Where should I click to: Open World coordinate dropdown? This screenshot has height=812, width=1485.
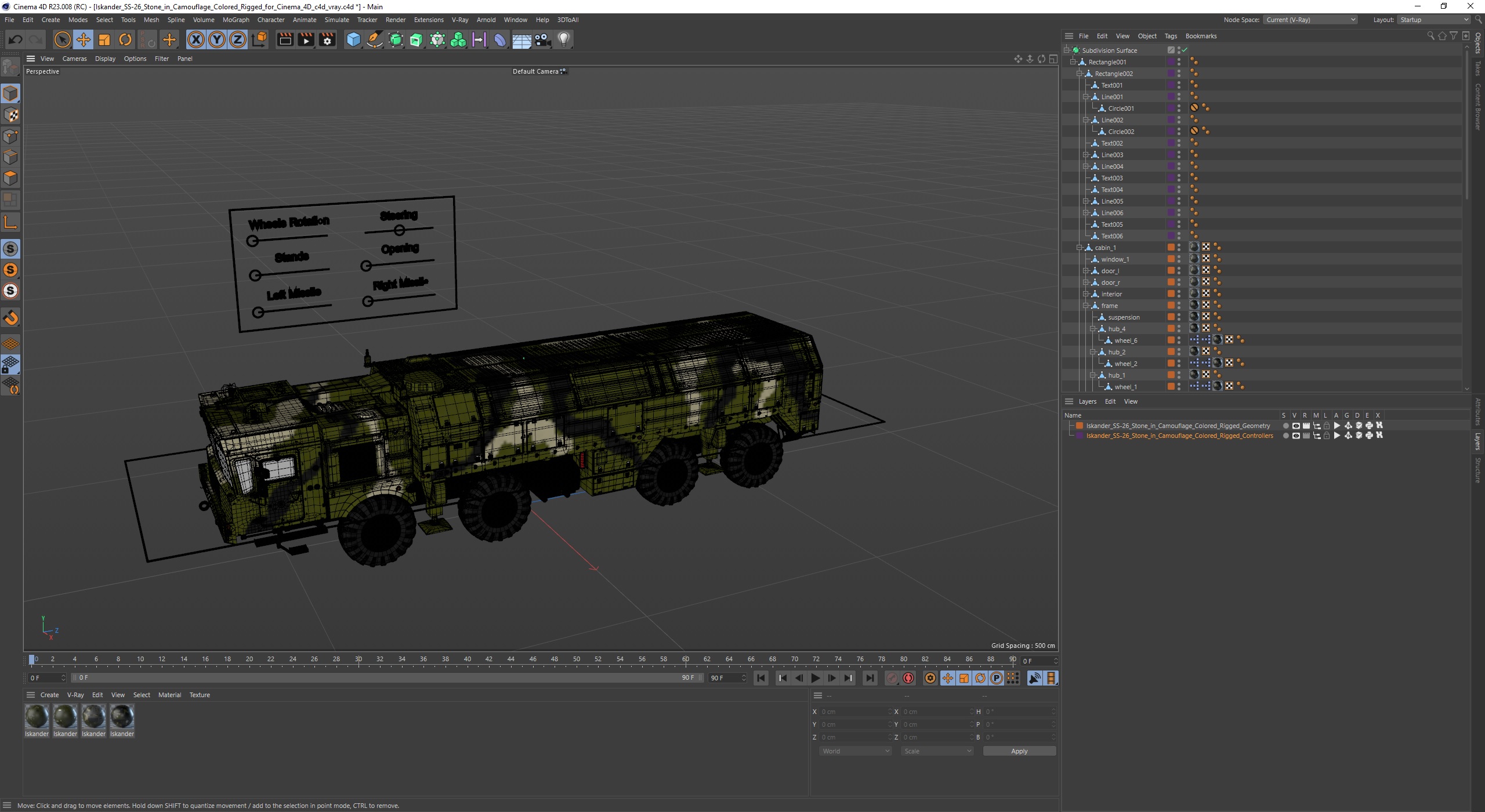pyautogui.click(x=856, y=751)
